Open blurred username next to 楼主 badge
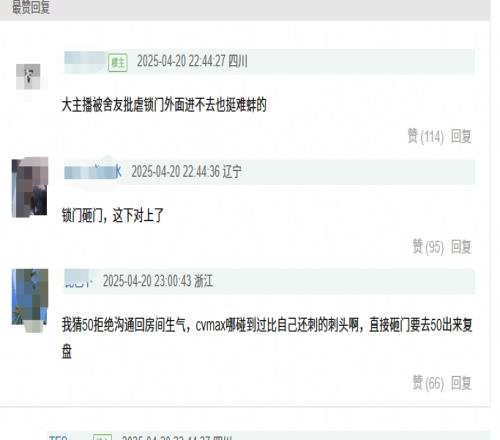This screenshot has height=440, width=500. tap(85, 62)
